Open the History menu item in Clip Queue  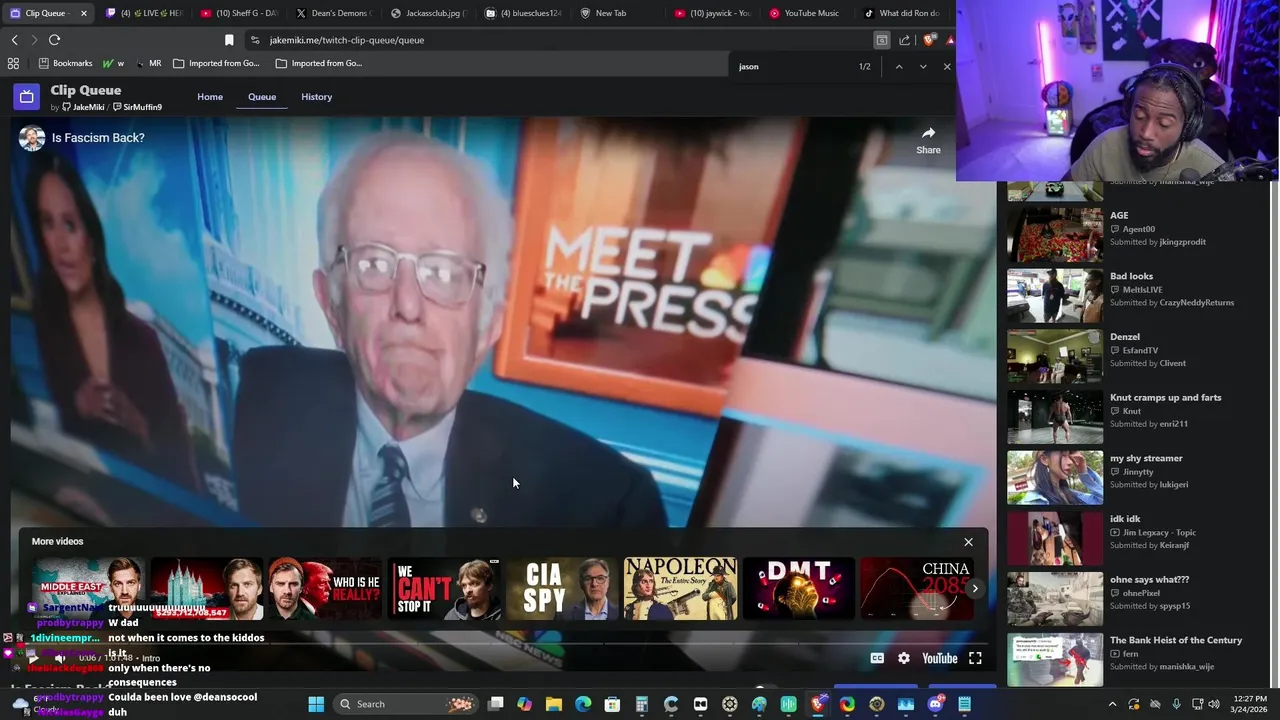[x=316, y=97]
